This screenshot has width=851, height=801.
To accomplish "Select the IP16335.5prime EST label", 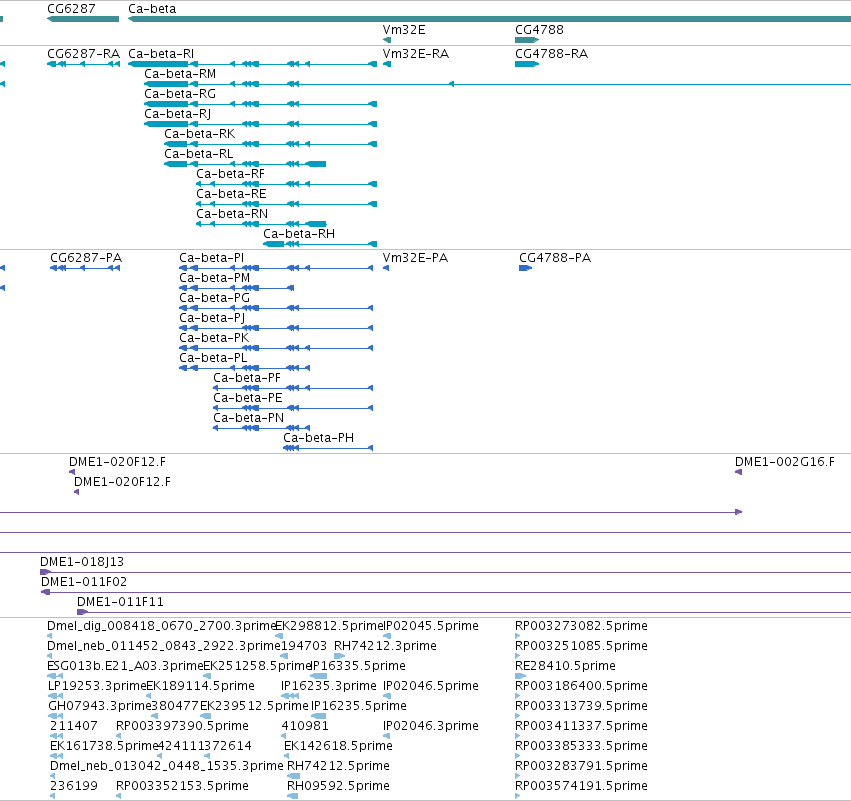I will [358, 666].
